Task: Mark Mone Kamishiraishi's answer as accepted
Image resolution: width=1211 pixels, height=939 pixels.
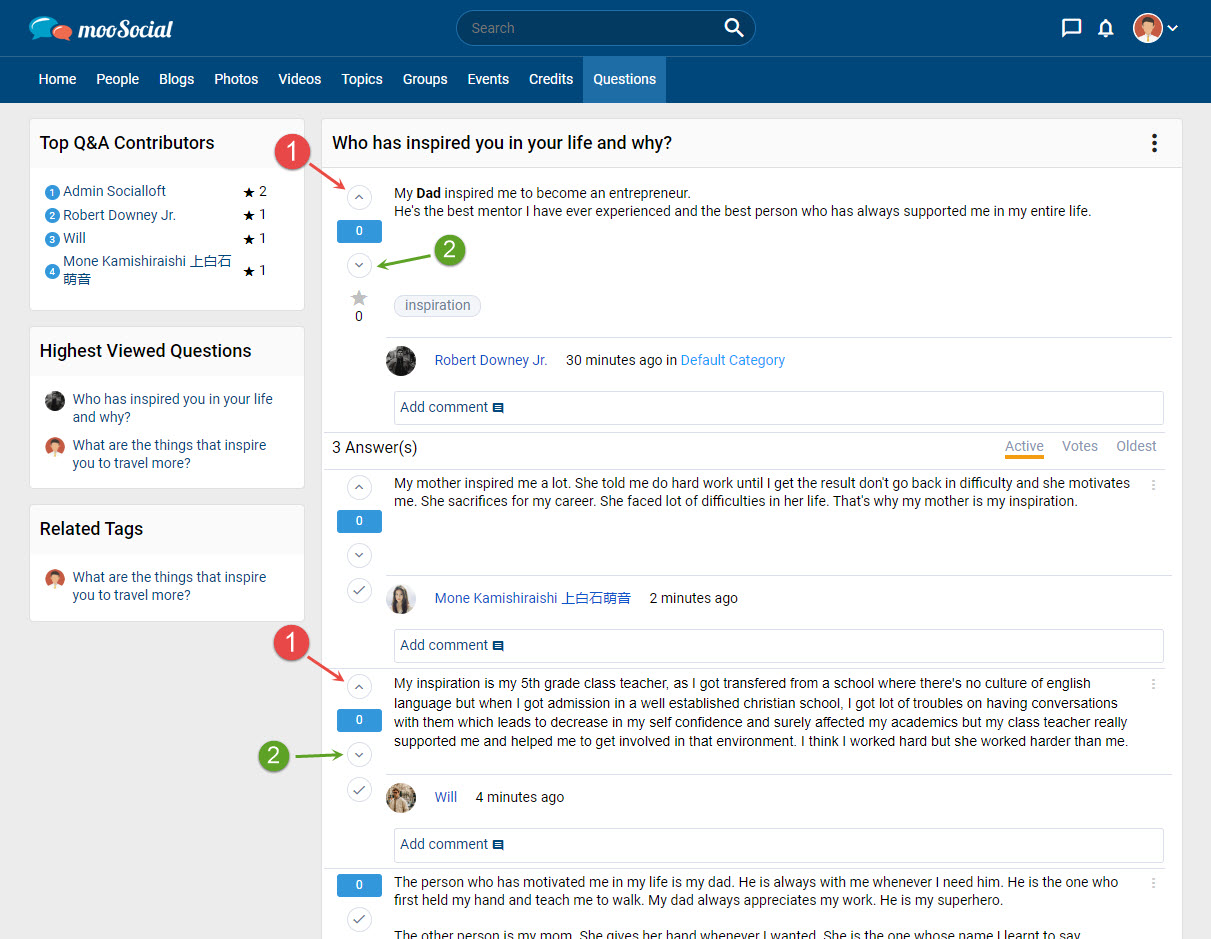Action: point(359,590)
